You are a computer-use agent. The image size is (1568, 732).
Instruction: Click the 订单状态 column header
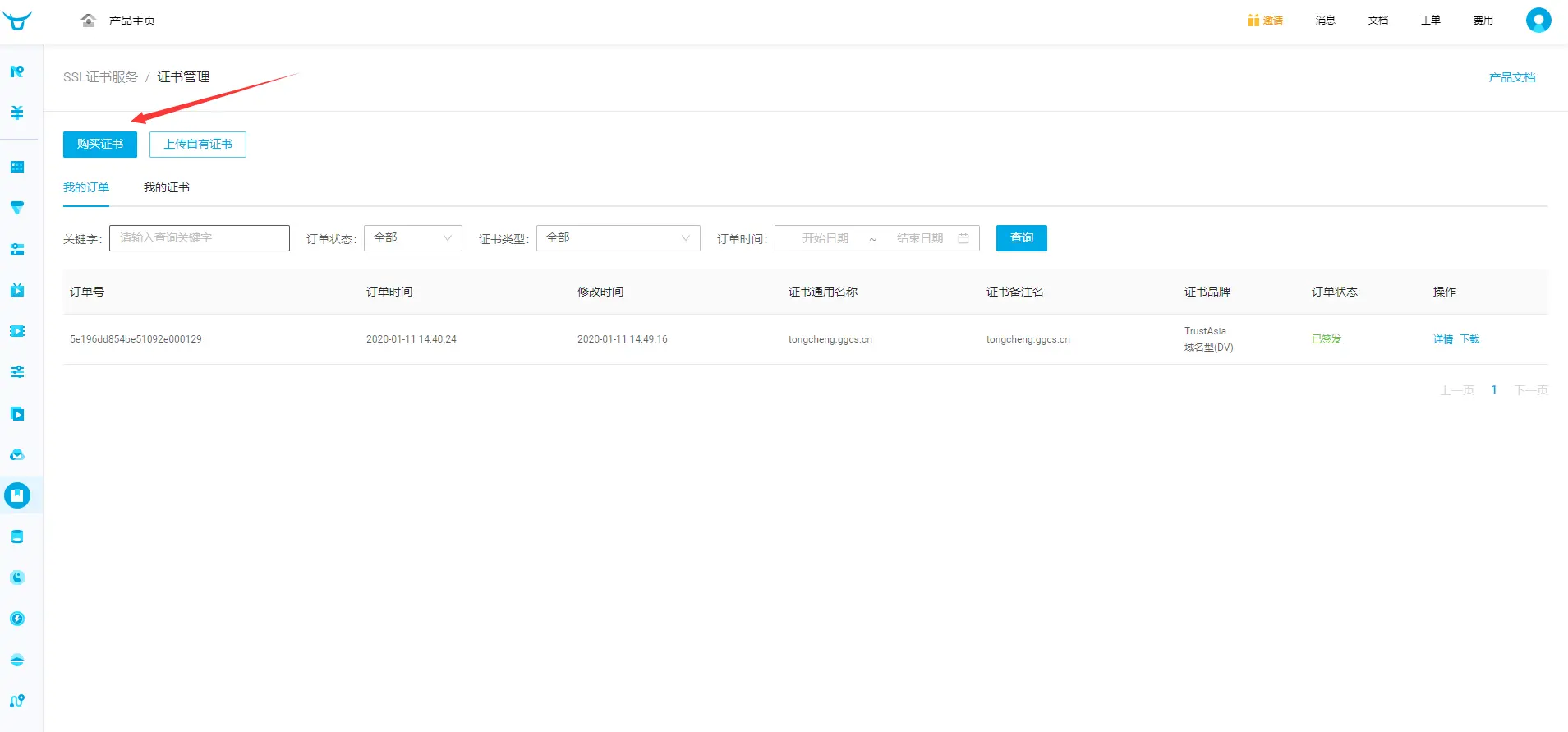pos(1335,292)
